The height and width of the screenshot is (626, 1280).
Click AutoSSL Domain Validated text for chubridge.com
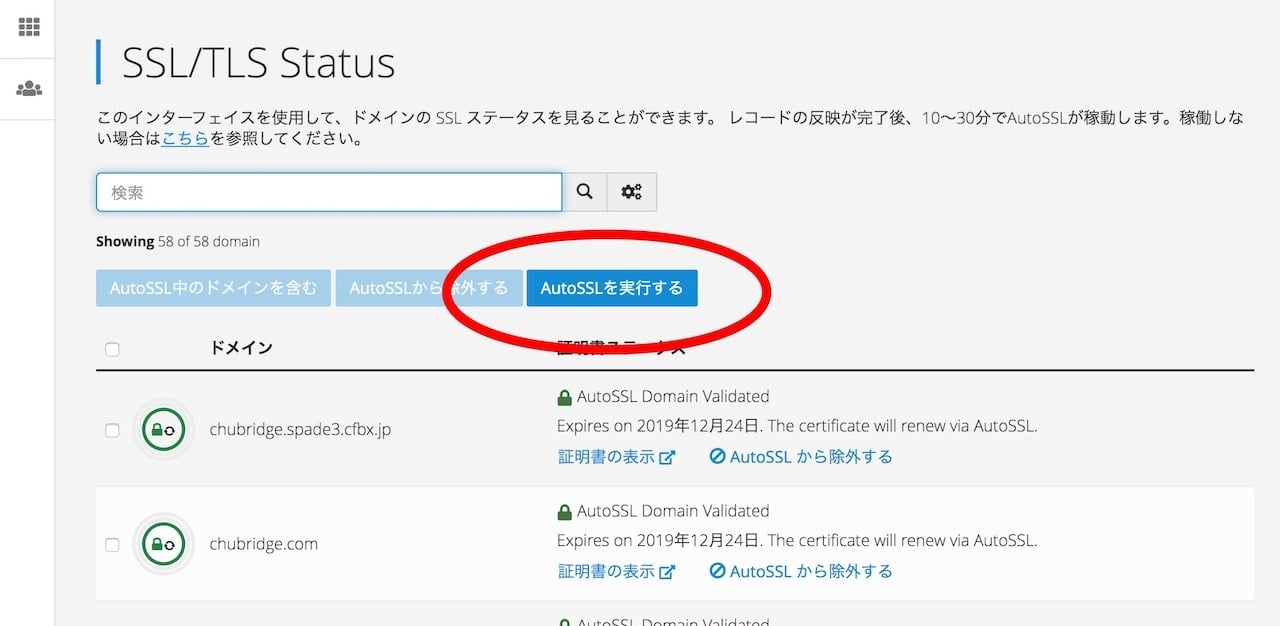673,511
